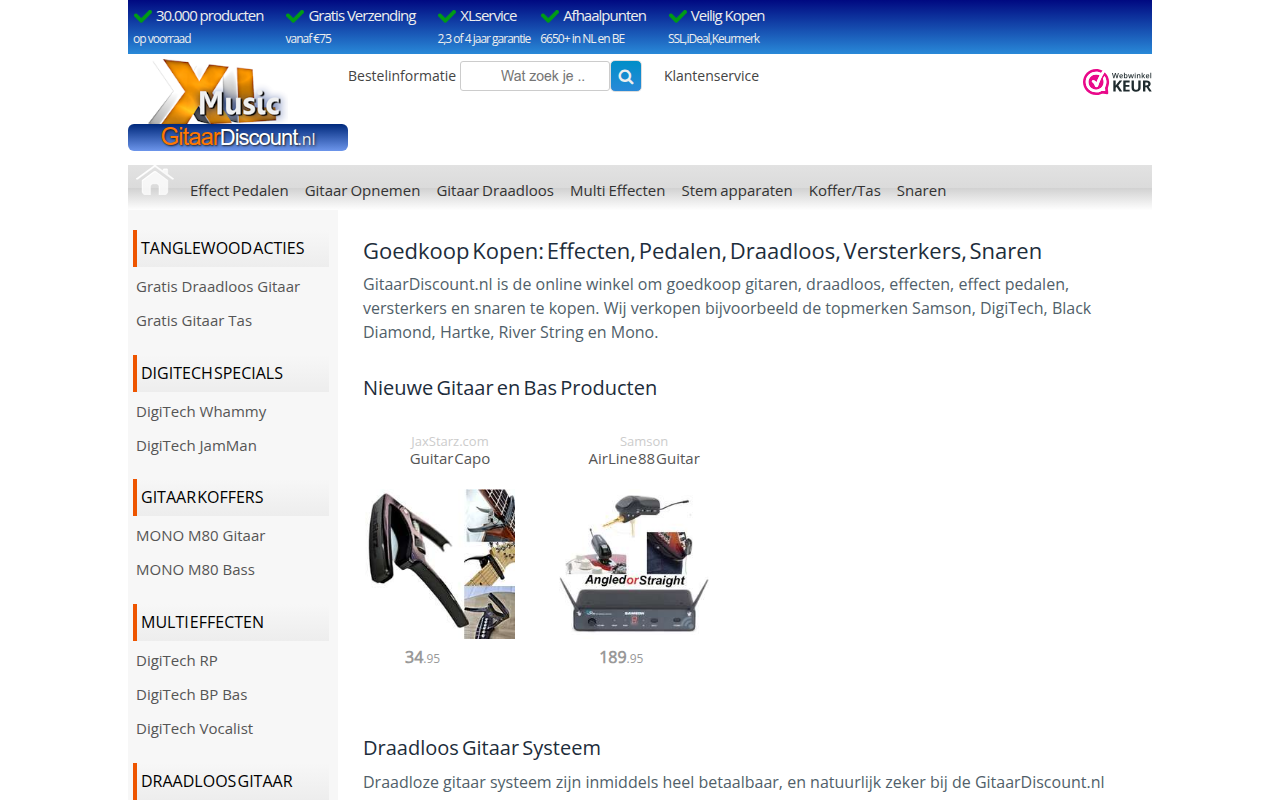Select Gratis Gitaar Tas in sidebar
The width and height of the screenshot is (1280, 800).
tap(194, 321)
